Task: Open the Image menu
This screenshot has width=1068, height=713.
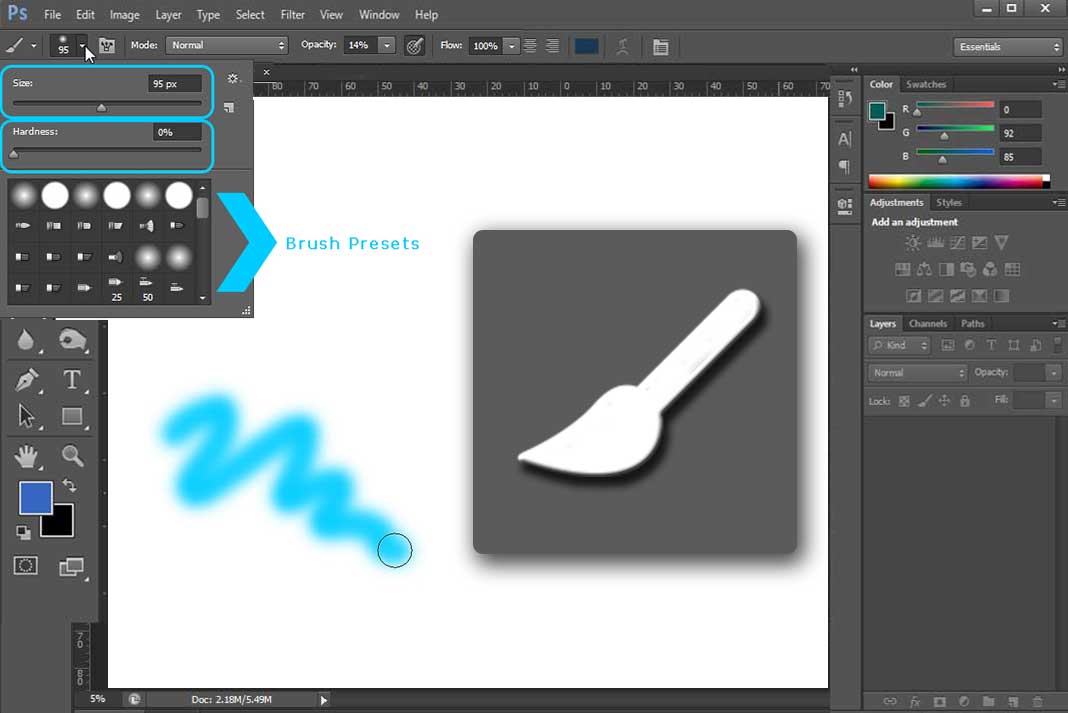Action: coord(125,14)
